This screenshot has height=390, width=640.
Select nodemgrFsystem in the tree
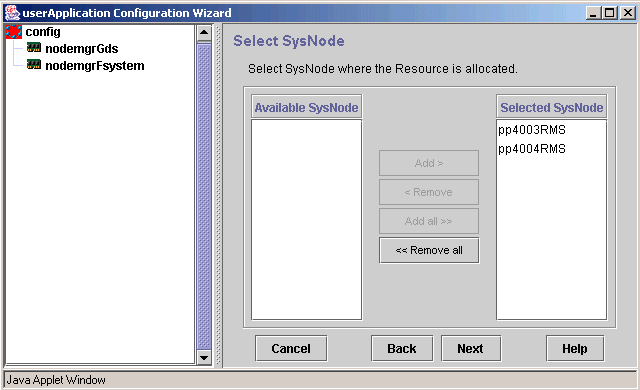[x=95, y=66]
